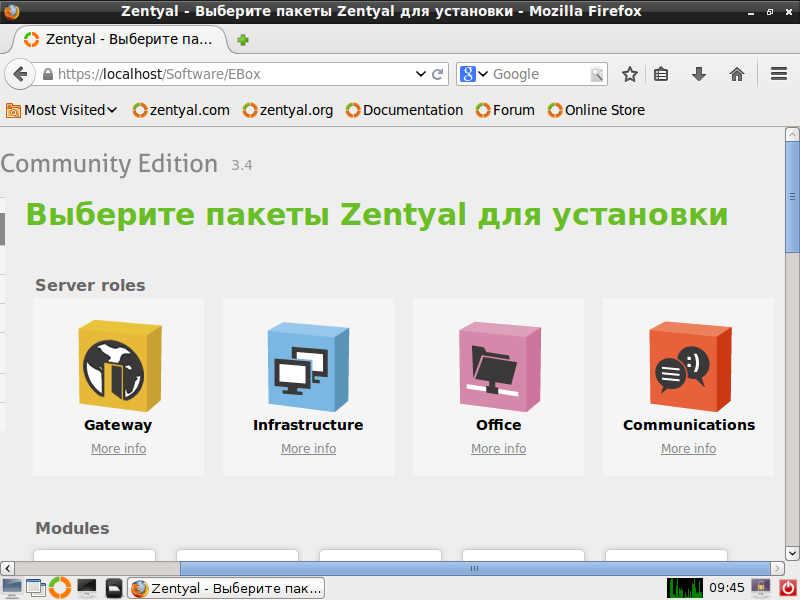Viewport: 800px width, 600px height.
Task: Open More info link under Communications
Action: tap(689, 448)
